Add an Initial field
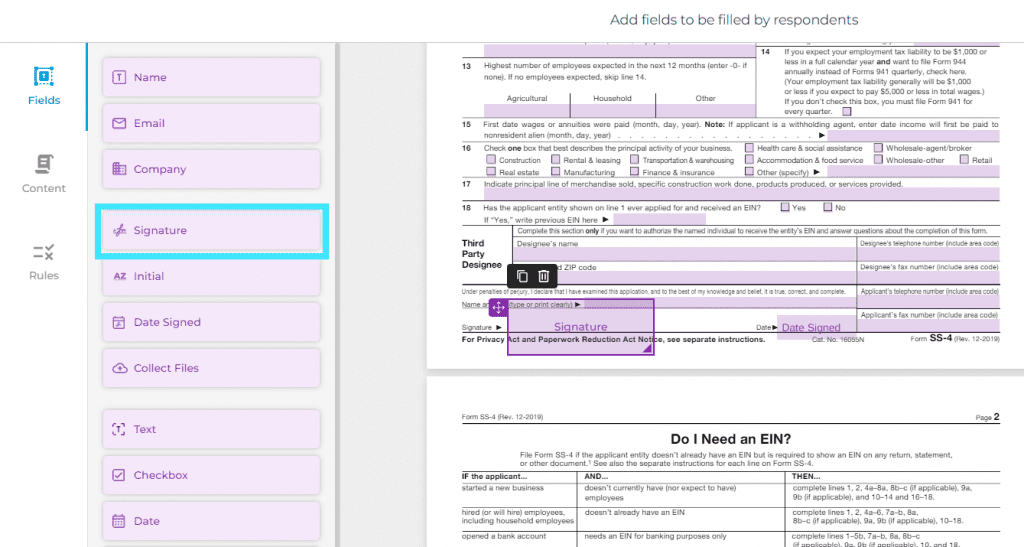1024x547 pixels. coord(211,276)
